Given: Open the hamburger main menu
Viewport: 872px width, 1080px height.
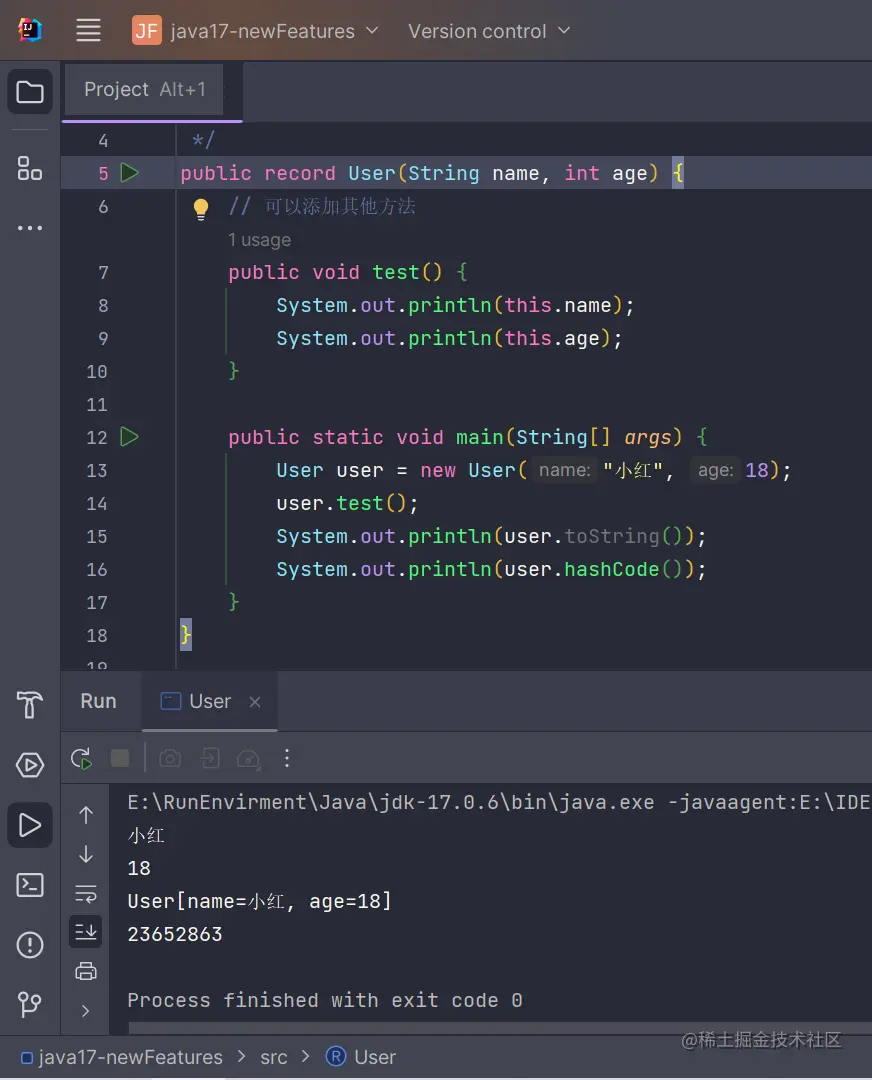Looking at the screenshot, I should point(88,30).
